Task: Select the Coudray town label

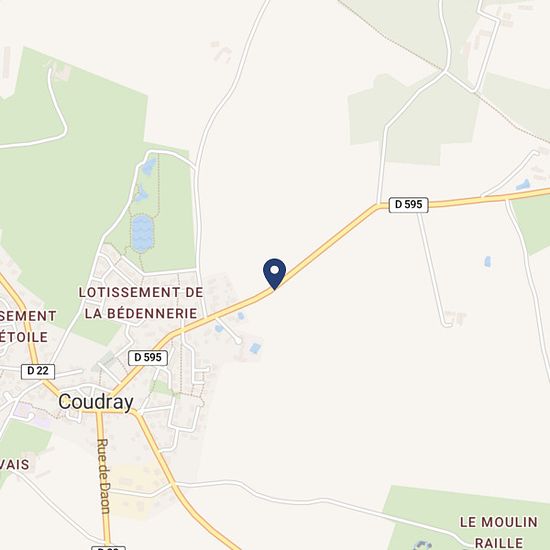Action: coord(96,402)
